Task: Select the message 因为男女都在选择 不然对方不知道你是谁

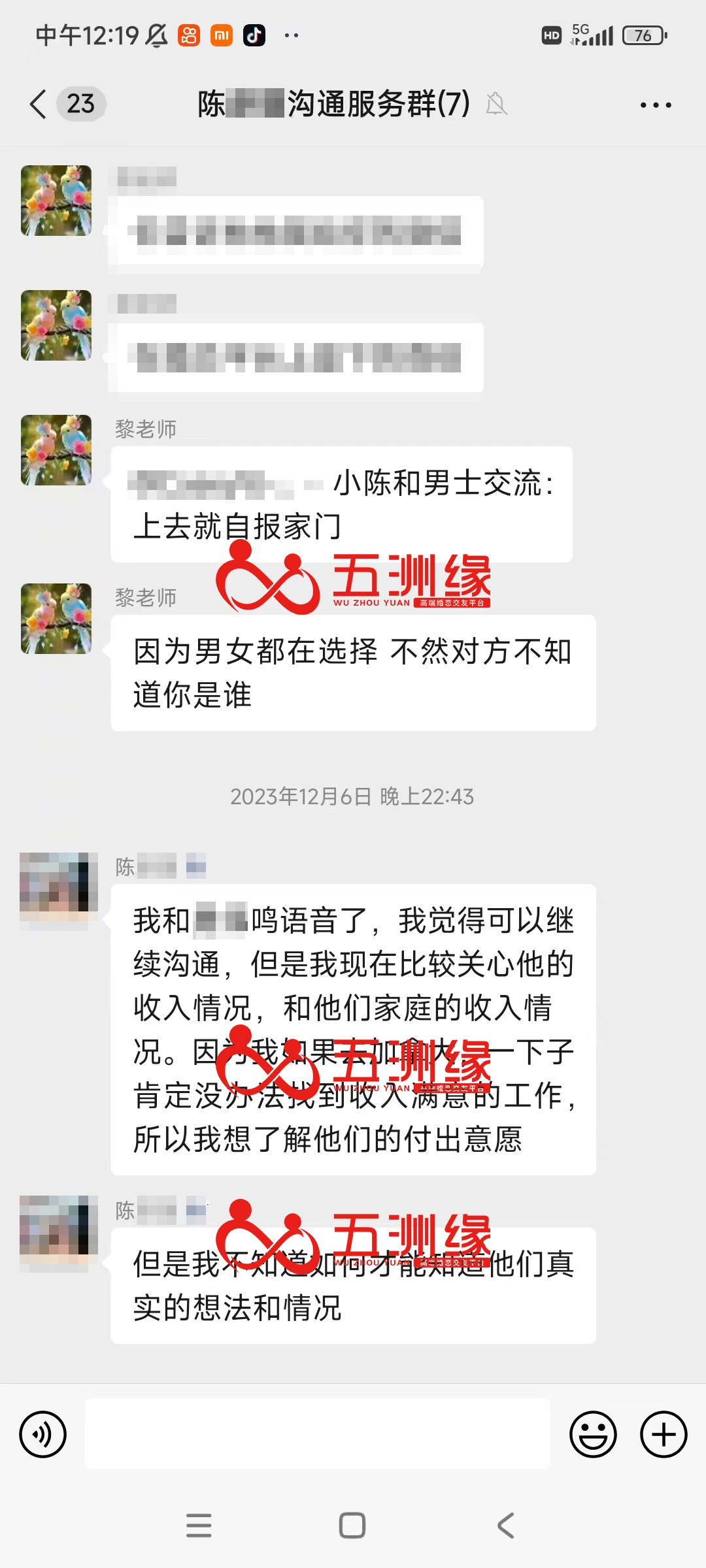Action: (x=354, y=673)
